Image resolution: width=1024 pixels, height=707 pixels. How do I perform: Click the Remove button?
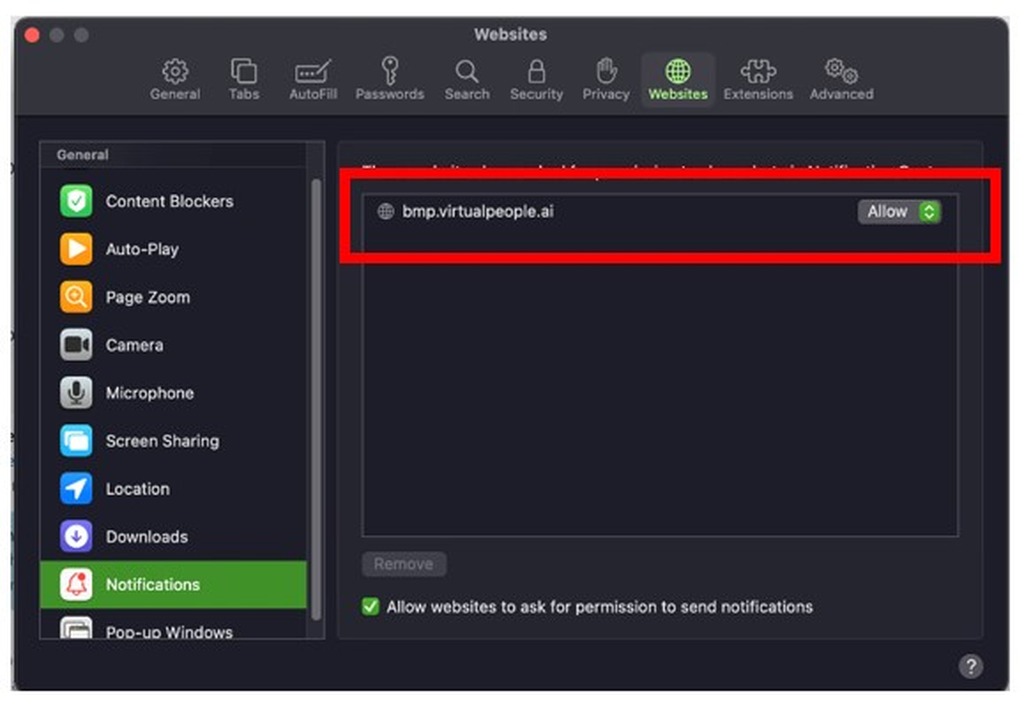pos(404,564)
